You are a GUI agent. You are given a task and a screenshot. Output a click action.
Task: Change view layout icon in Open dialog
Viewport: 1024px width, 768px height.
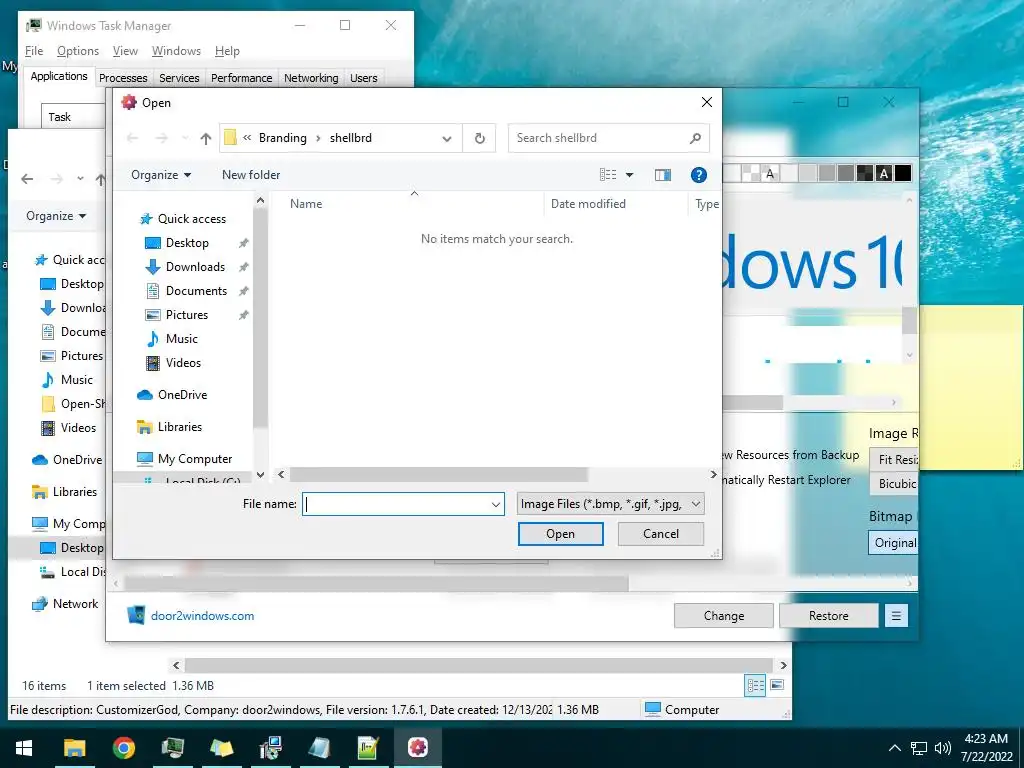coord(608,175)
